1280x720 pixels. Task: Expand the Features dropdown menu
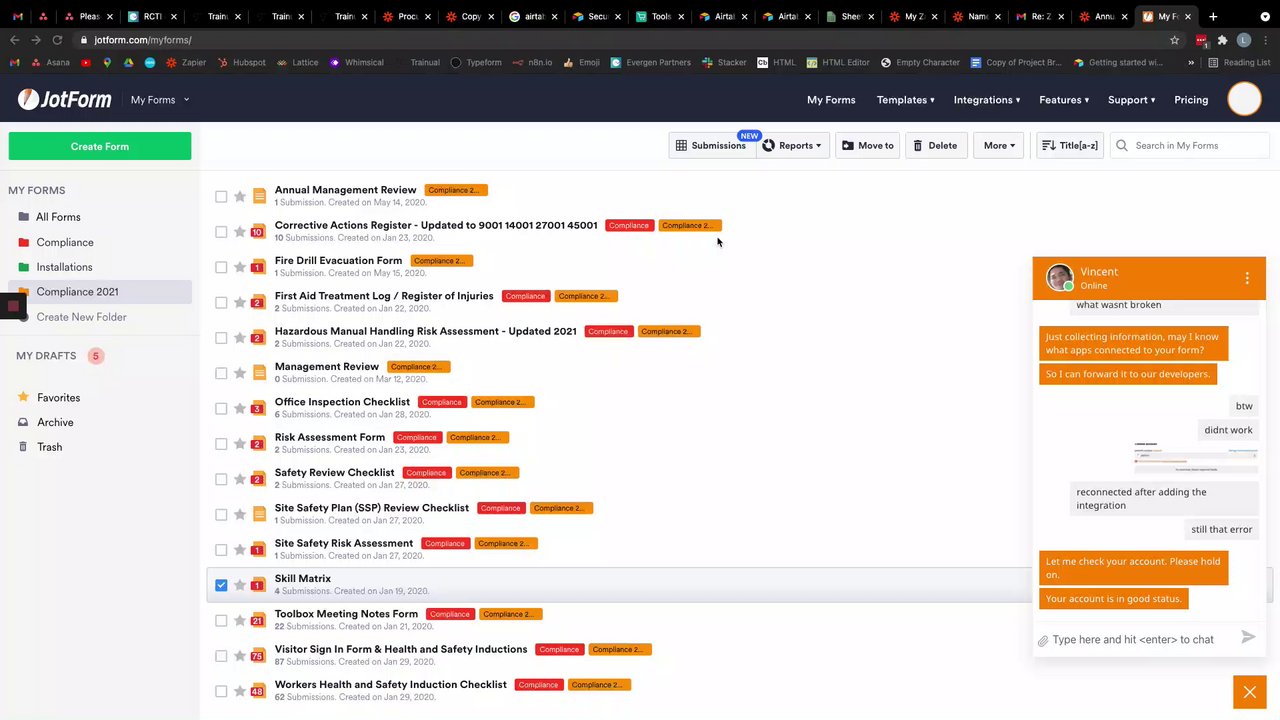pyautogui.click(x=1064, y=100)
